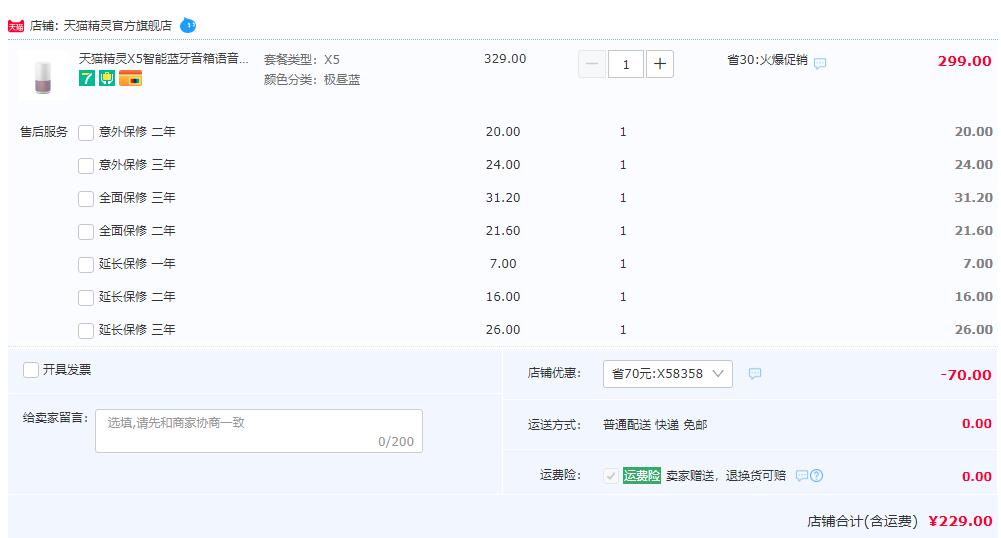This screenshot has width=1001, height=538.
Task: Open the comment icon beside 退换货可赔
Action: 802,475
